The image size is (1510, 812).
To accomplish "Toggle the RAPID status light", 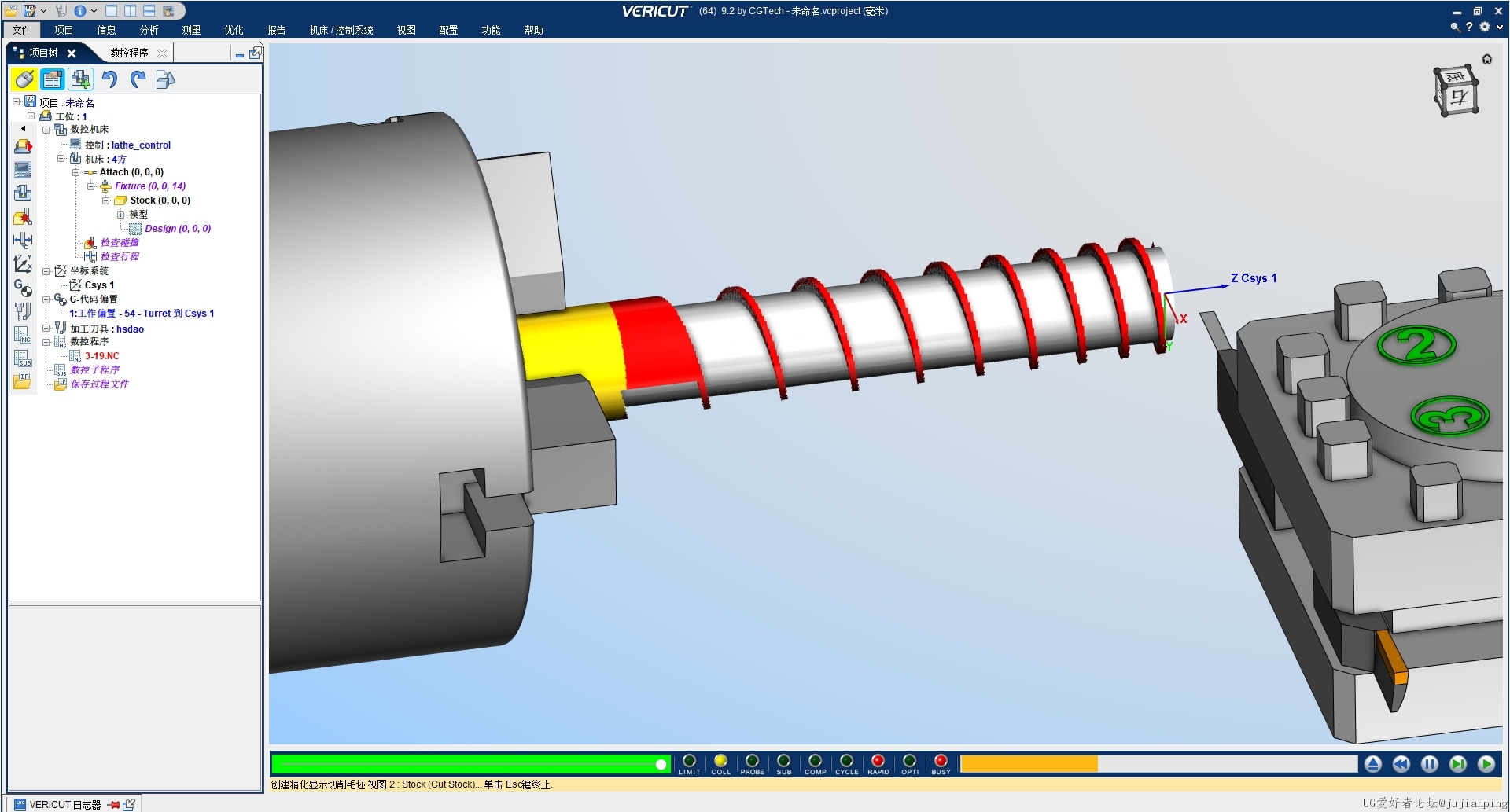I will point(878,761).
